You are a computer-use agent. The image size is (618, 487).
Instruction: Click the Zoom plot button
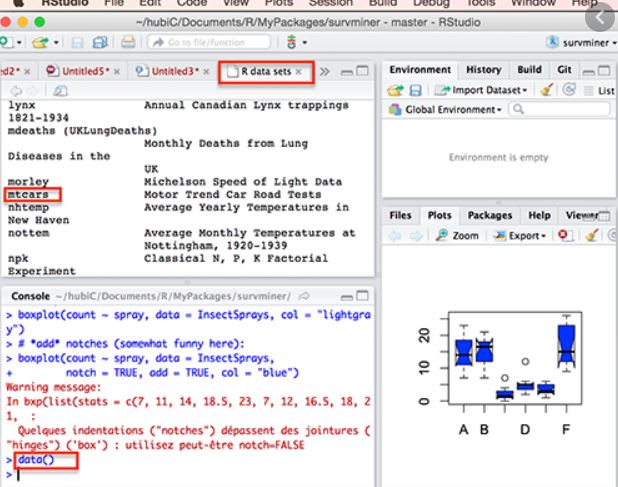pos(457,236)
